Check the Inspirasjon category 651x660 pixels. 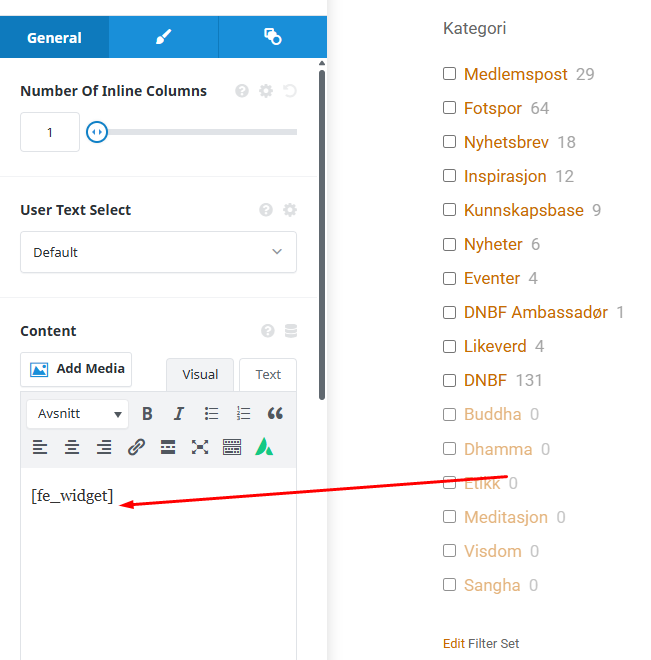[449, 176]
